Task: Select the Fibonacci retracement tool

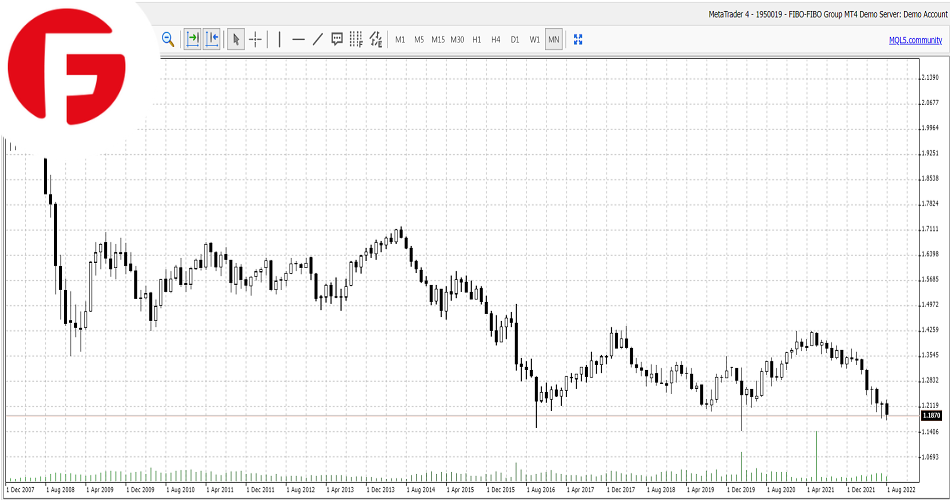Action: pos(356,39)
